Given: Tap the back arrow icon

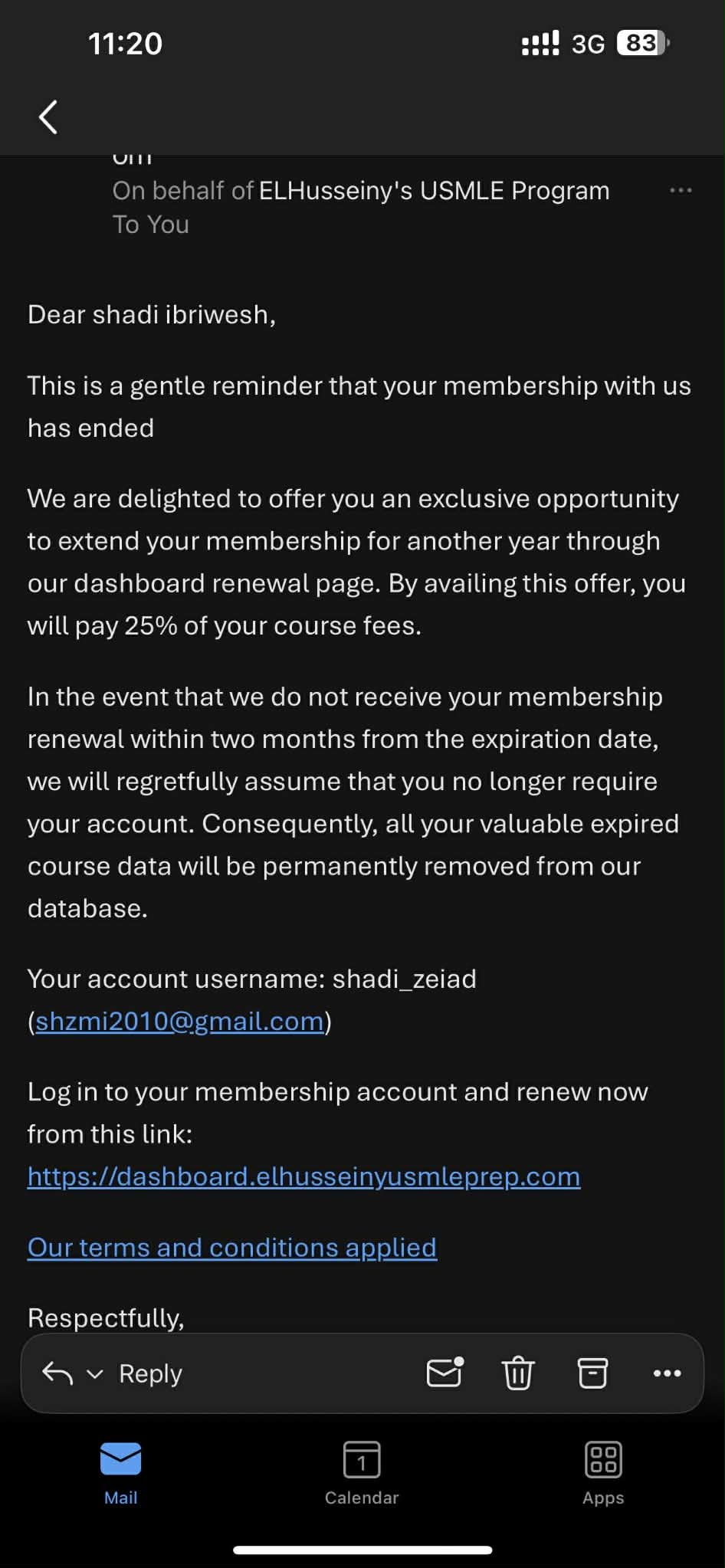Looking at the screenshot, I should coord(48,117).
